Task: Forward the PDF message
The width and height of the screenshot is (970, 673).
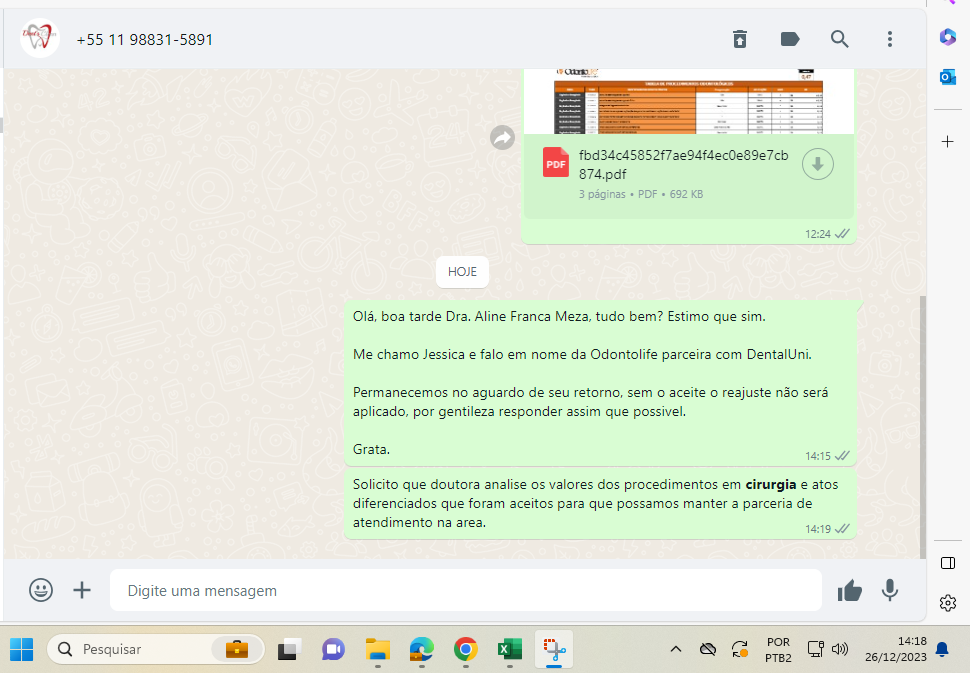Action: [x=502, y=137]
